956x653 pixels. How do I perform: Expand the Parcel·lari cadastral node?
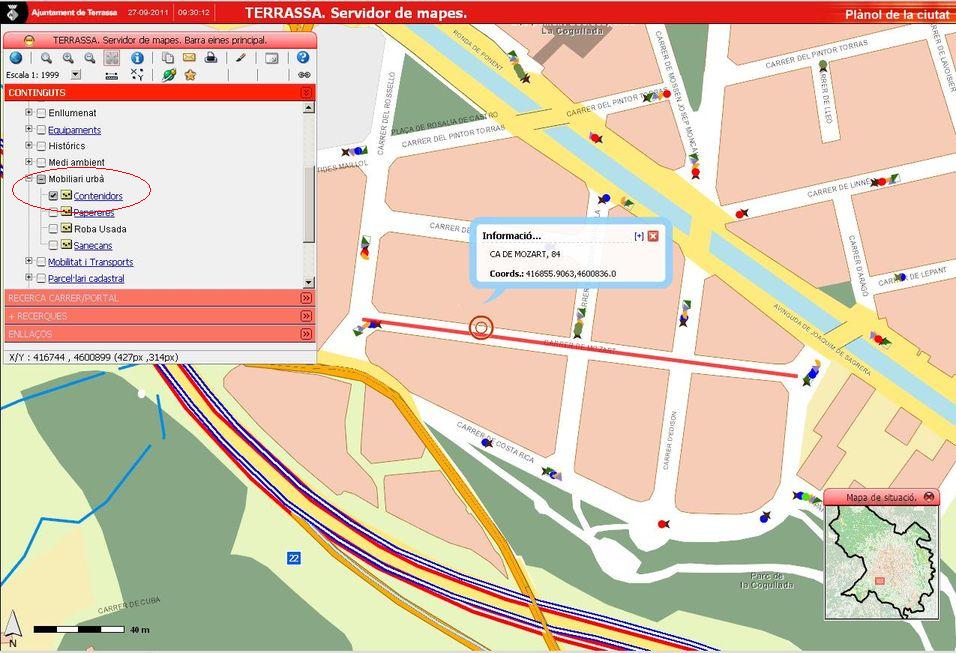coord(29,278)
